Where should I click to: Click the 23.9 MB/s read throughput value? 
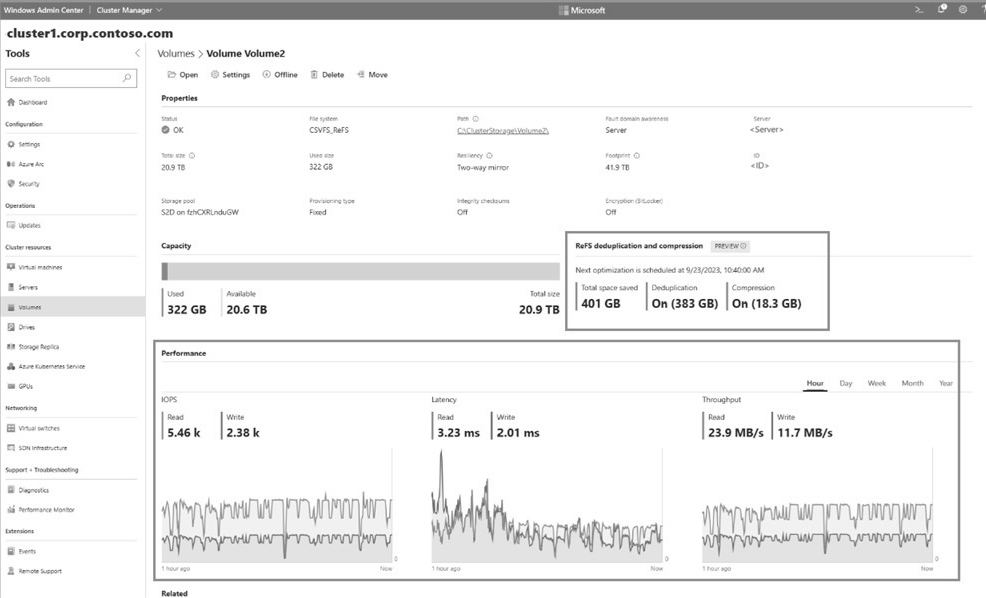pos(736,433)
